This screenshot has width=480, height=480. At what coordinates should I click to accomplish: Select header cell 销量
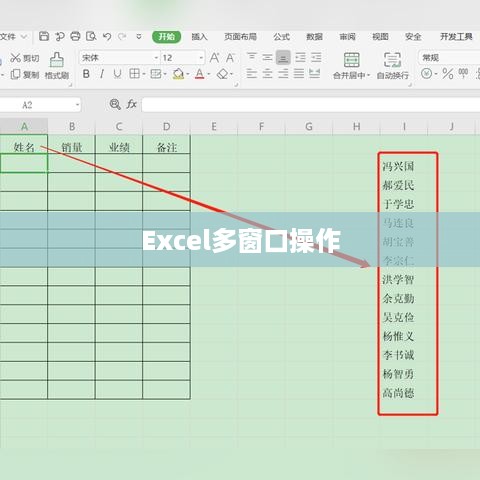point(71,147)
